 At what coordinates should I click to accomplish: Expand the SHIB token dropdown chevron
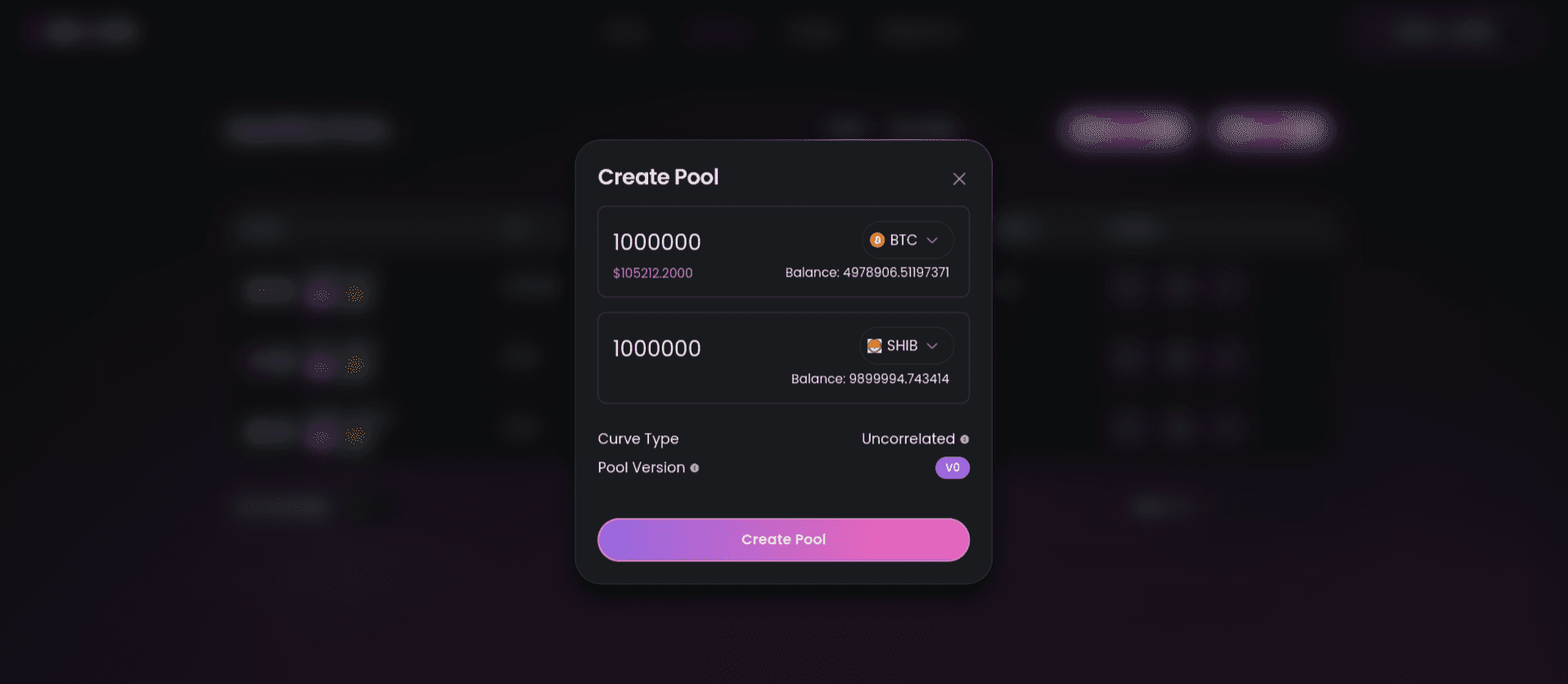click(x=932, y=346)
